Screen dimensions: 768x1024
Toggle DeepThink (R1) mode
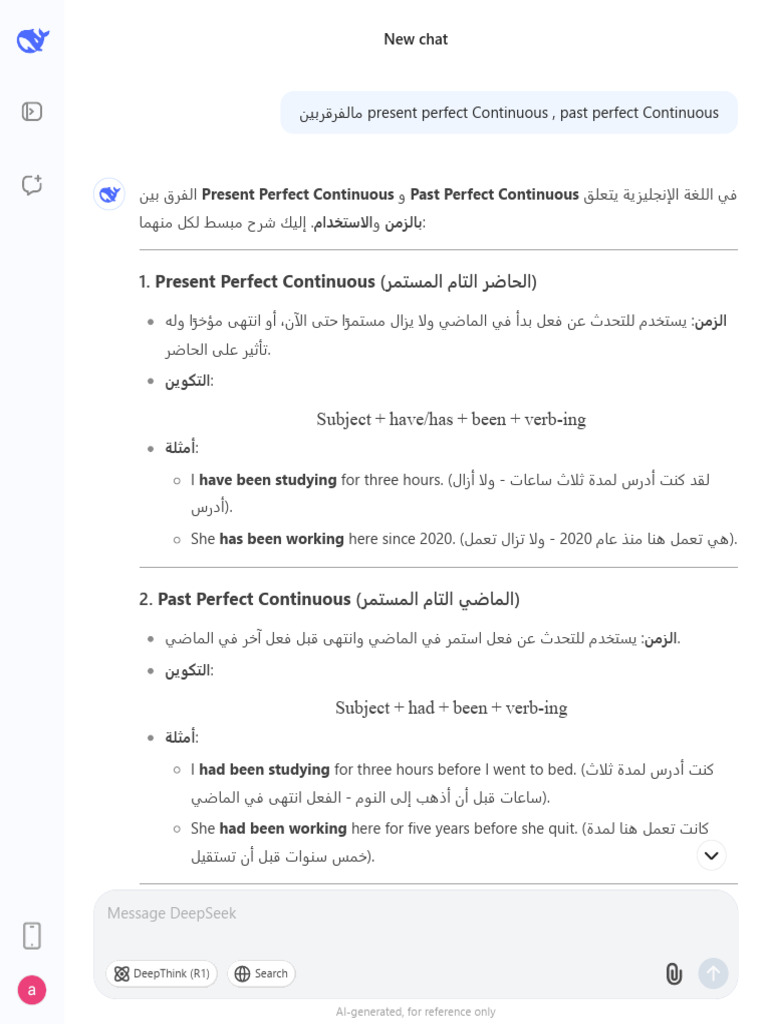(161, 974)
